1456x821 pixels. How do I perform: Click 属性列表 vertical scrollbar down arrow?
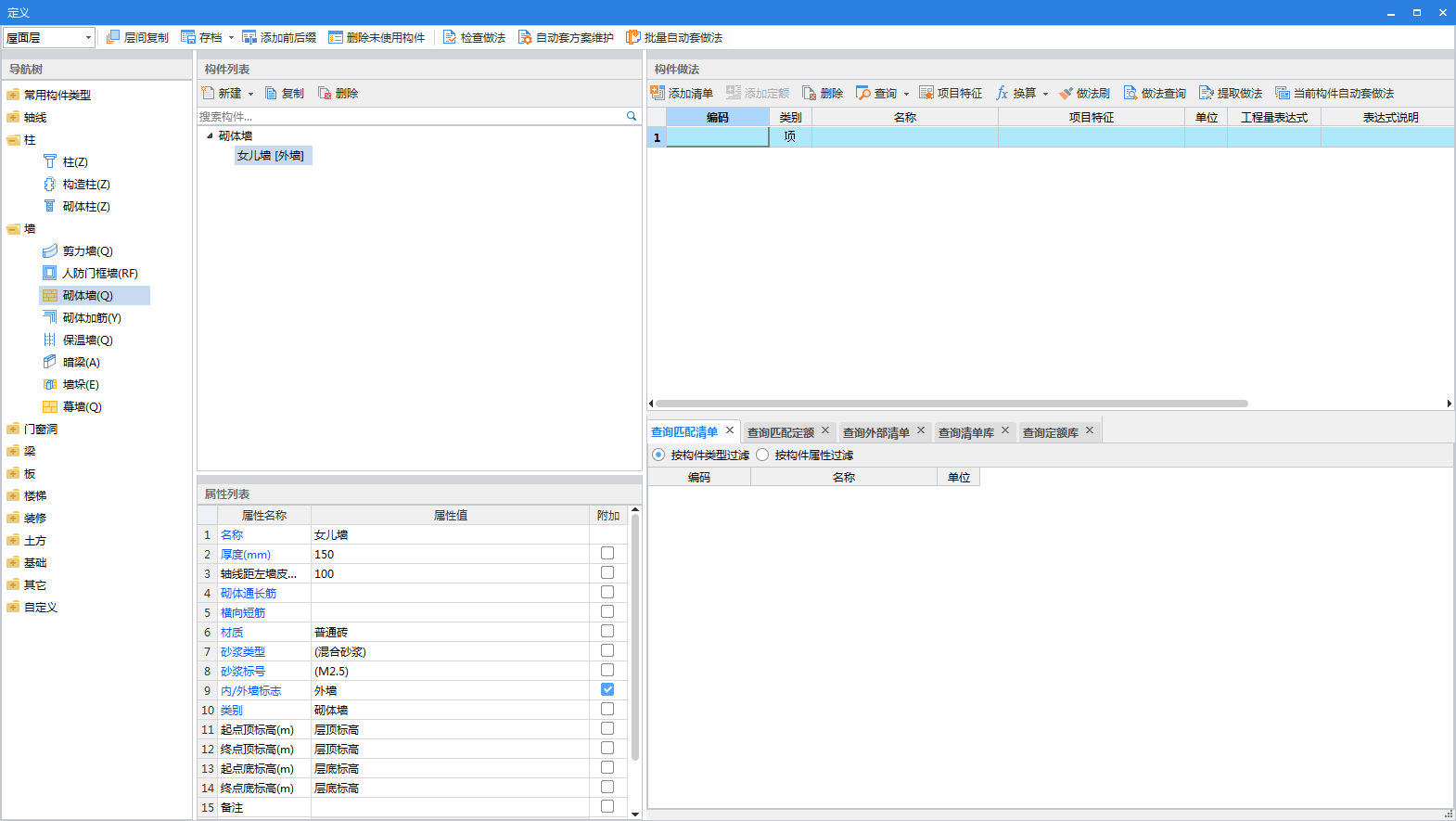click(635, 814)
